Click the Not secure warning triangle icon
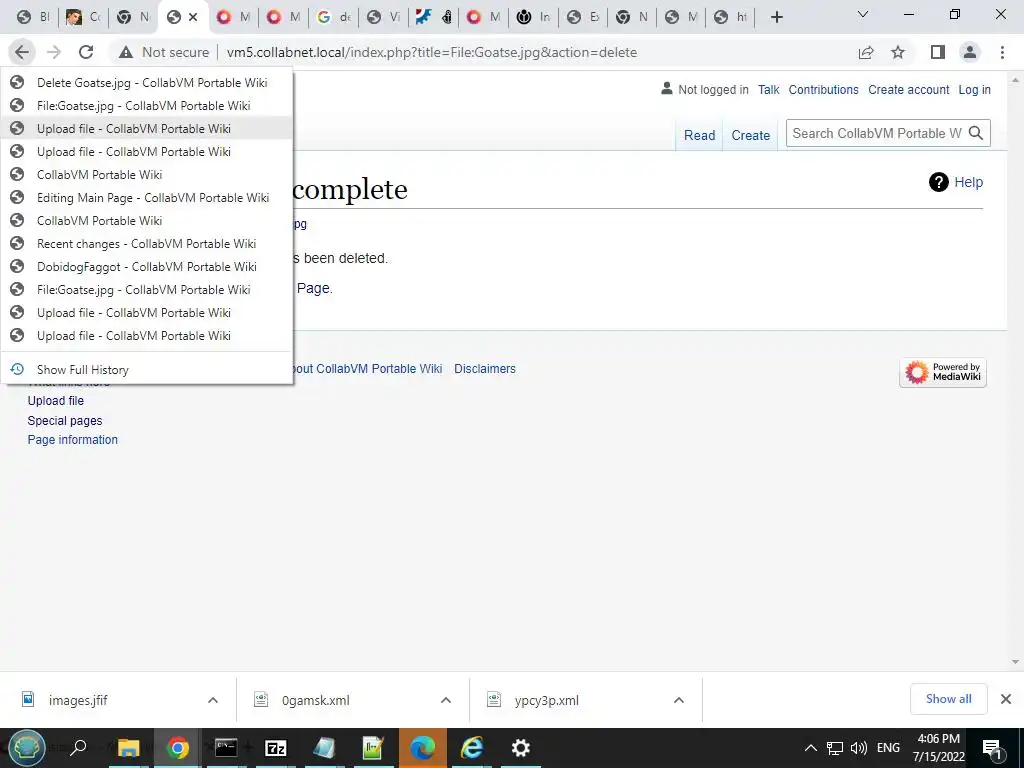Screen dimensions: 1024x768 click(x=125, y=52)
